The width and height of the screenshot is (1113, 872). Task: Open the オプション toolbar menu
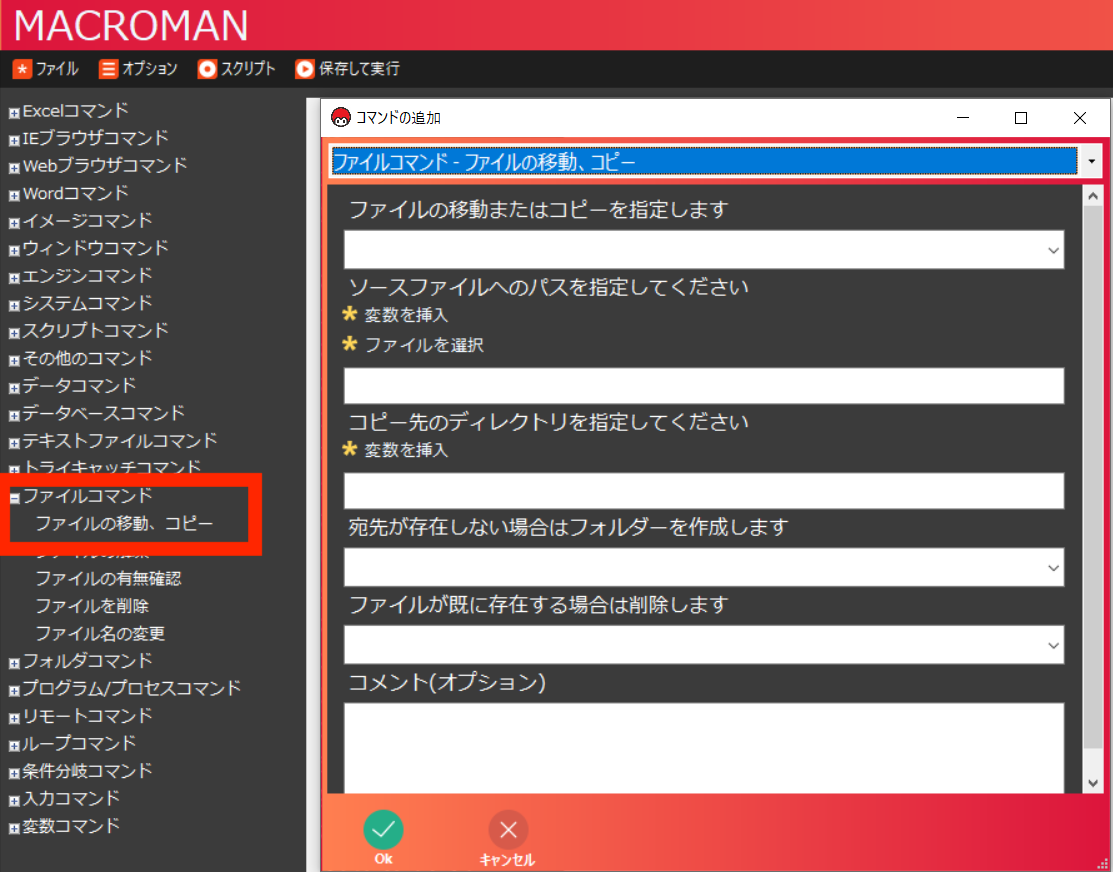138,69
